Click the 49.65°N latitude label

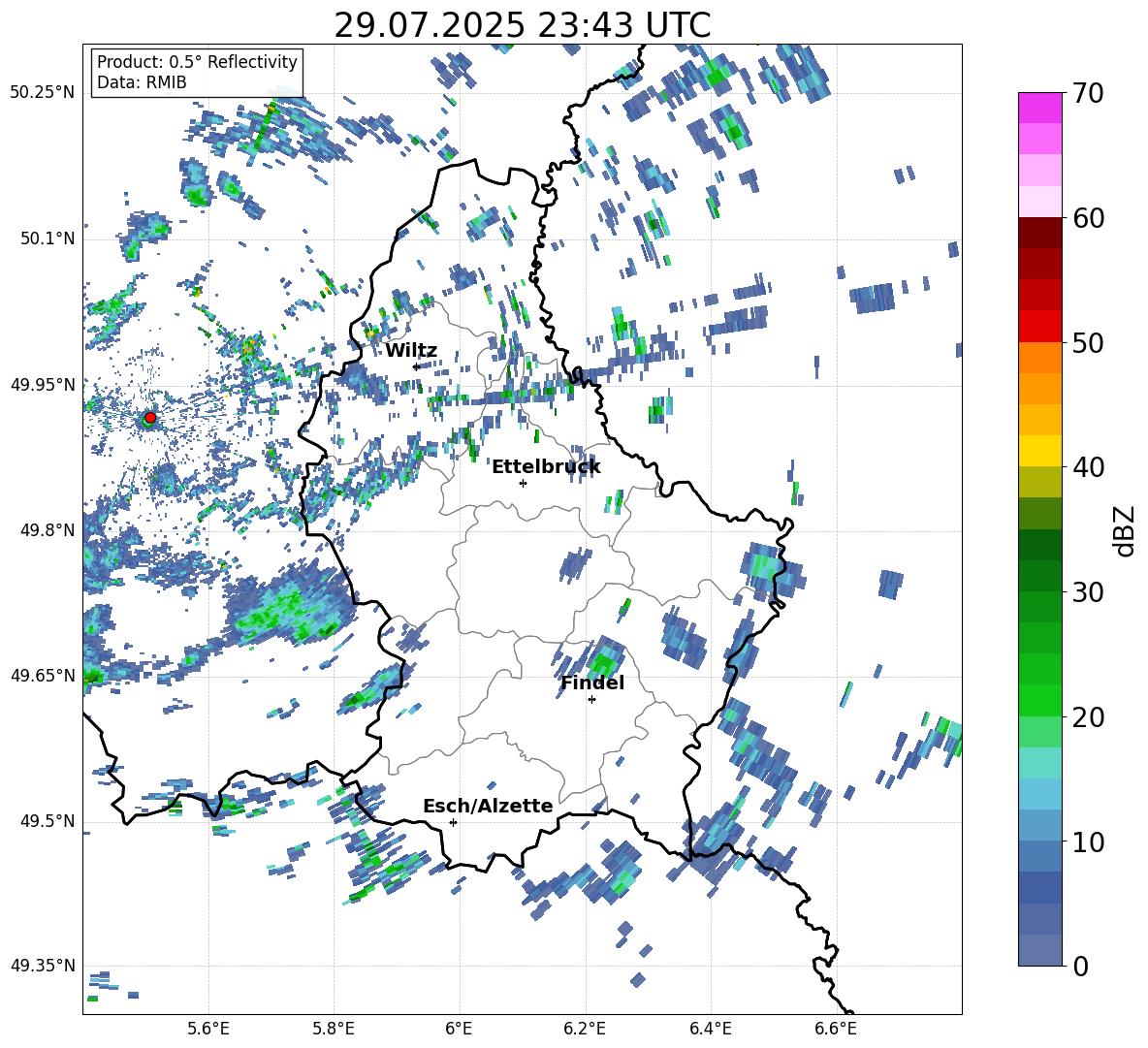pyautogui.click(x=43, y=675)
